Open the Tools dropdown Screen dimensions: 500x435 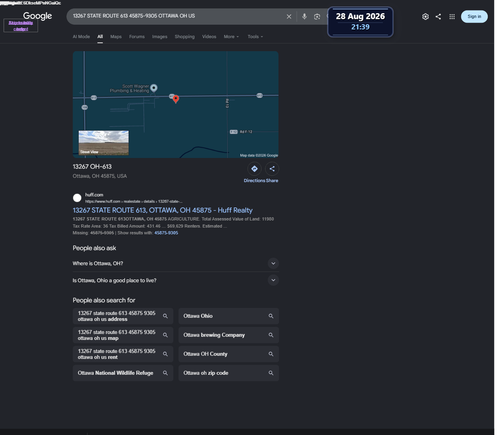(x=255, y=37)
